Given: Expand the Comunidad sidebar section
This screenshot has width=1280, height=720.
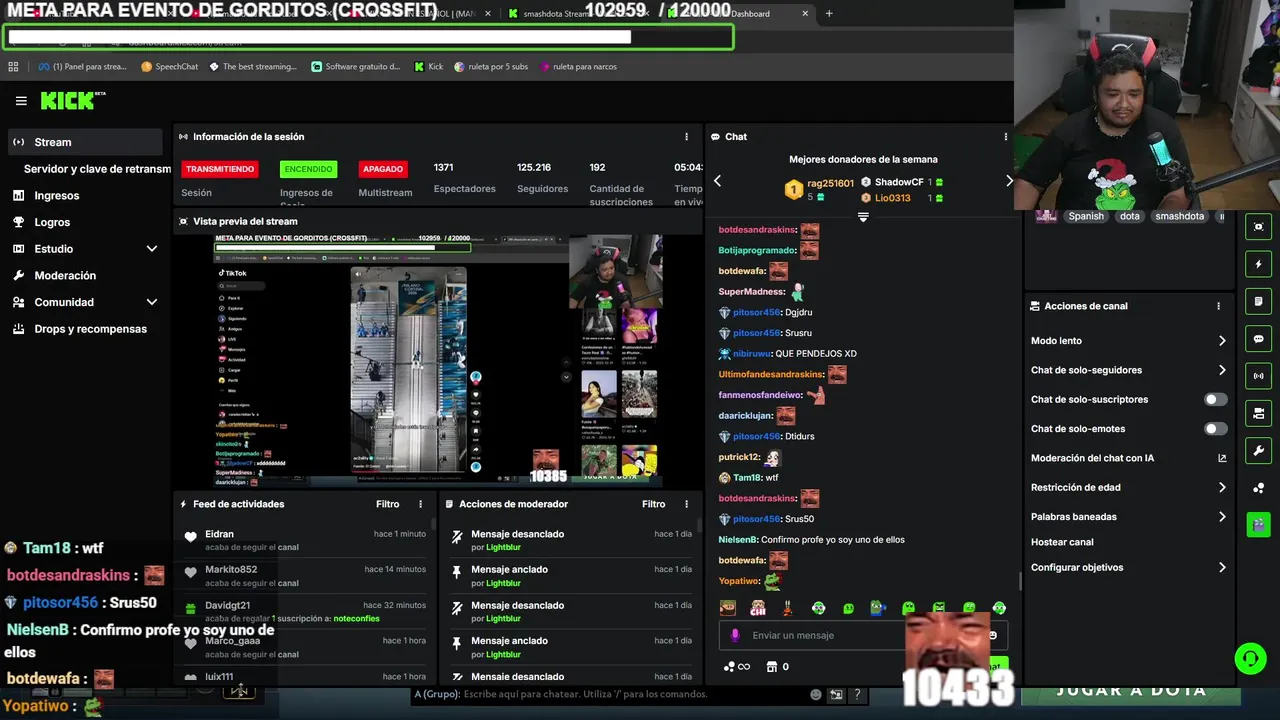Looking at the screenshot, I should coord(152,302).
